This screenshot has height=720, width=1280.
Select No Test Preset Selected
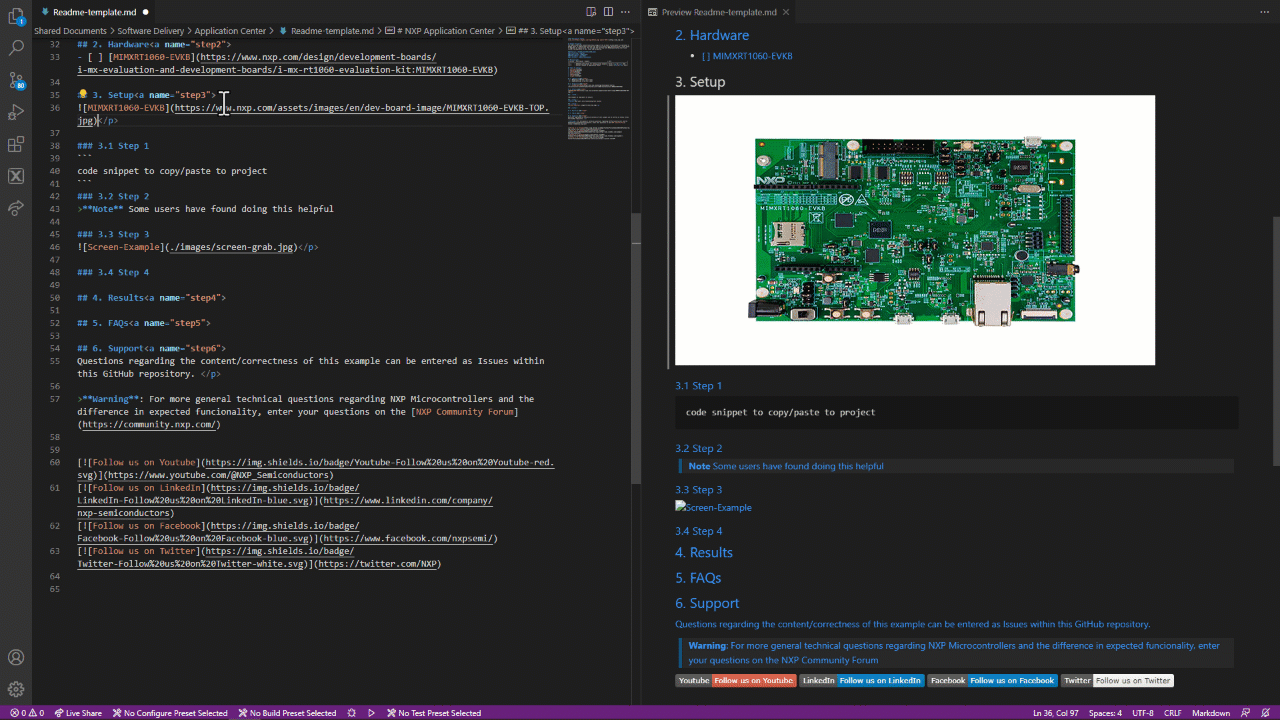tap(433, 713)
